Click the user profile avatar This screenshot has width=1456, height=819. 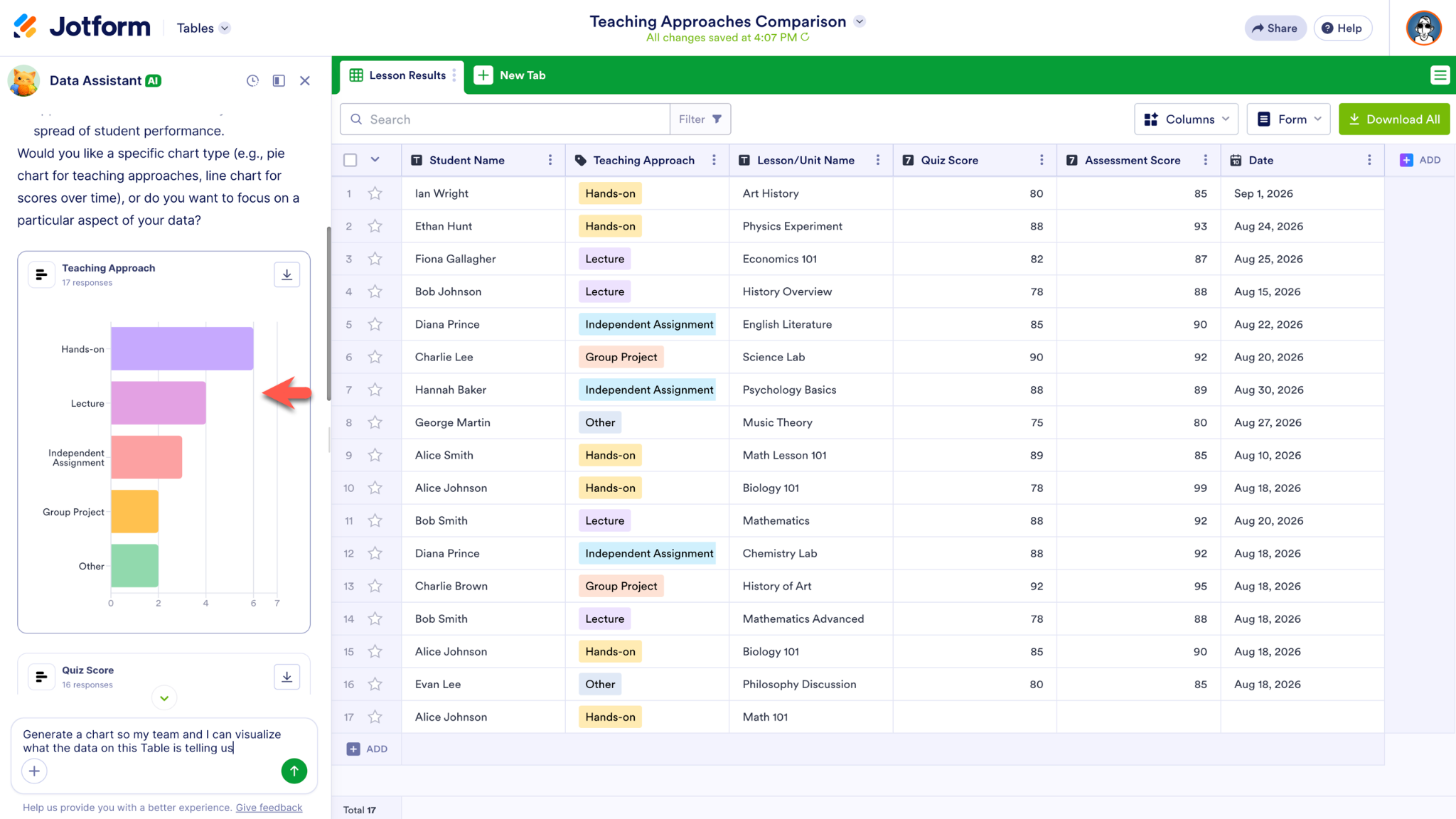click(1423, 28)
